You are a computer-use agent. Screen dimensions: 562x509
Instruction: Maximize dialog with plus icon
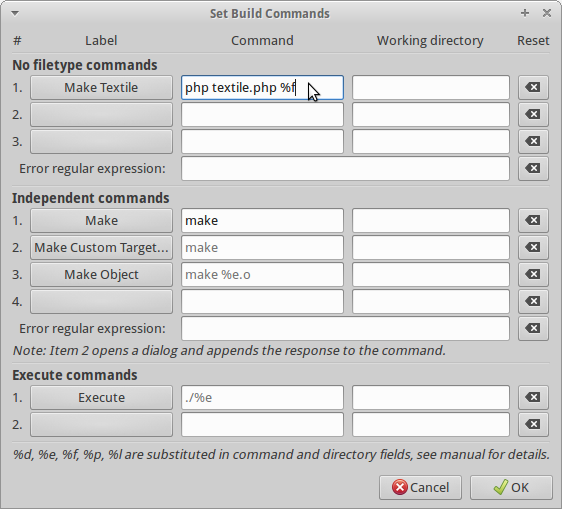point(525,13)
